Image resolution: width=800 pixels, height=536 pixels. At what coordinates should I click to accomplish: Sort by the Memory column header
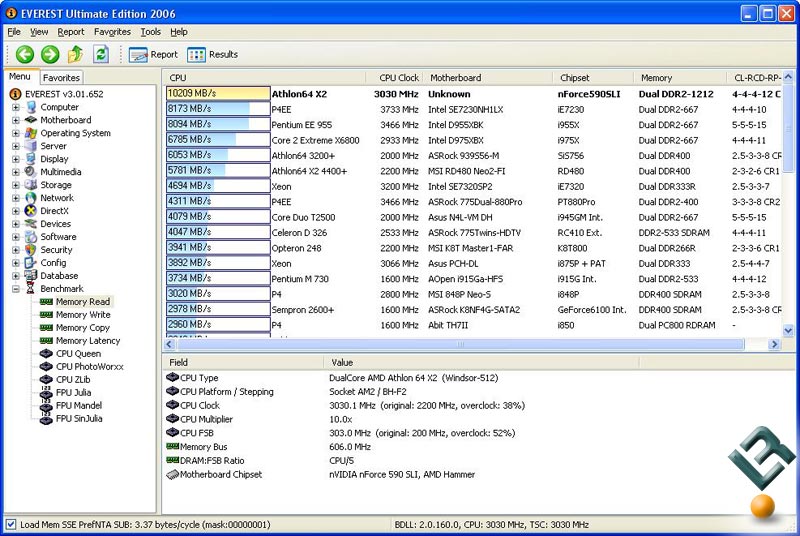[x=680, y=78]
